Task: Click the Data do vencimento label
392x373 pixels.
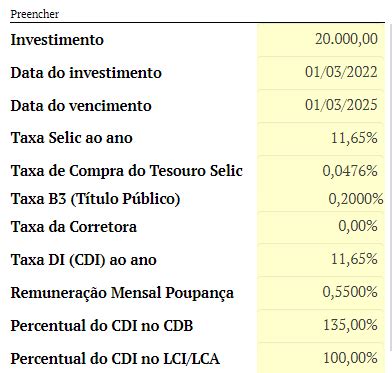Action: click(81, 106)
